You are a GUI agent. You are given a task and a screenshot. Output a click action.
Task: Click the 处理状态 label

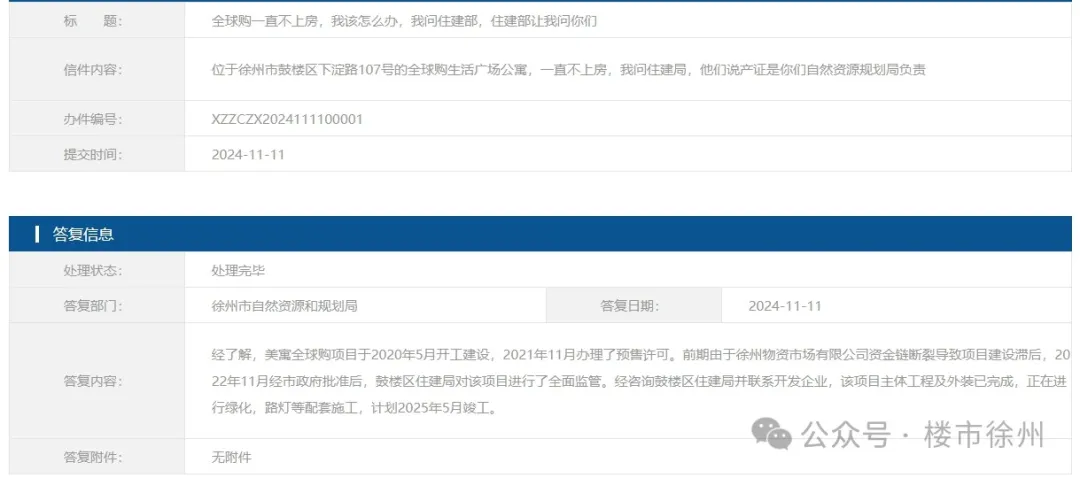pos(92,271)
